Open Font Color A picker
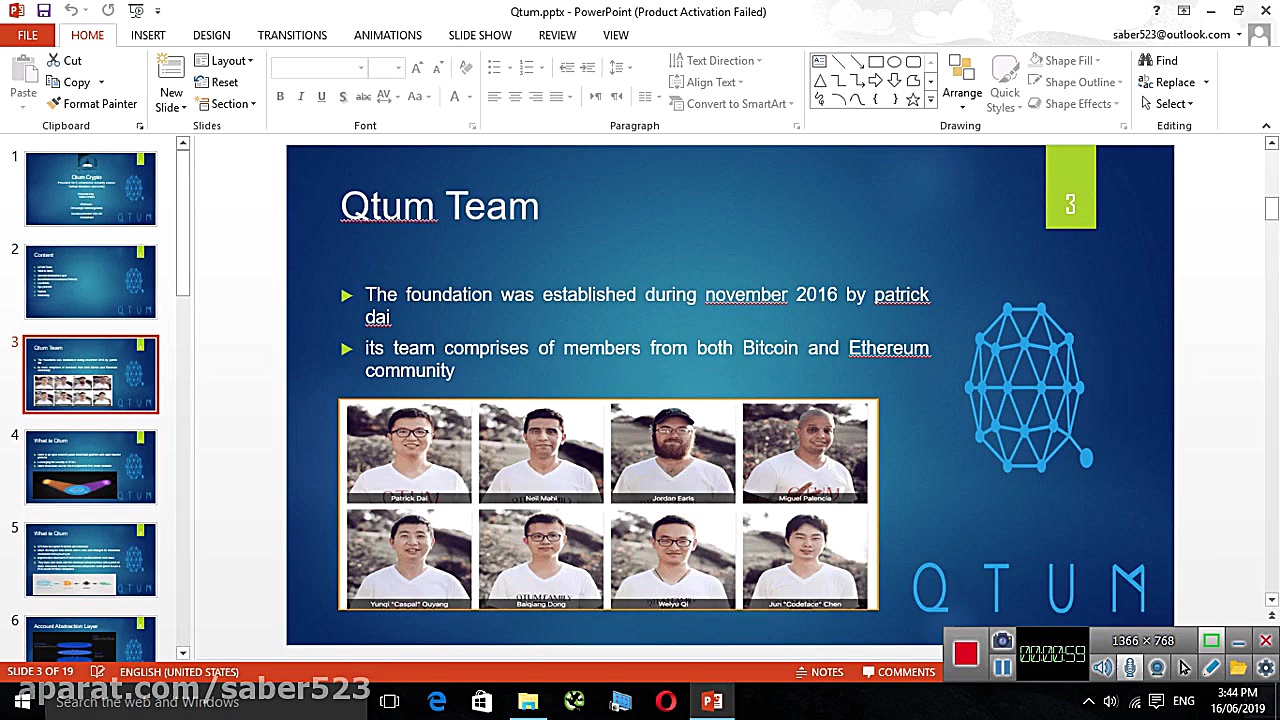Viewport: 1280px width, 720px height. [455, 97]
